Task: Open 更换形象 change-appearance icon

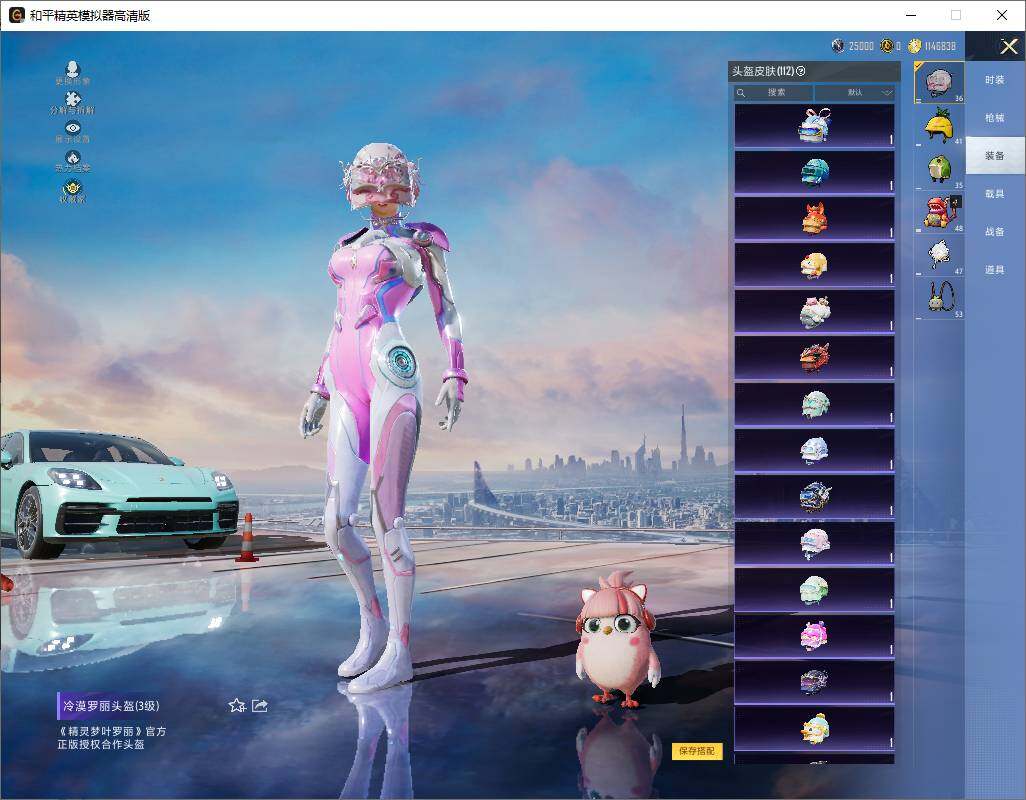Action: (73, 73)
